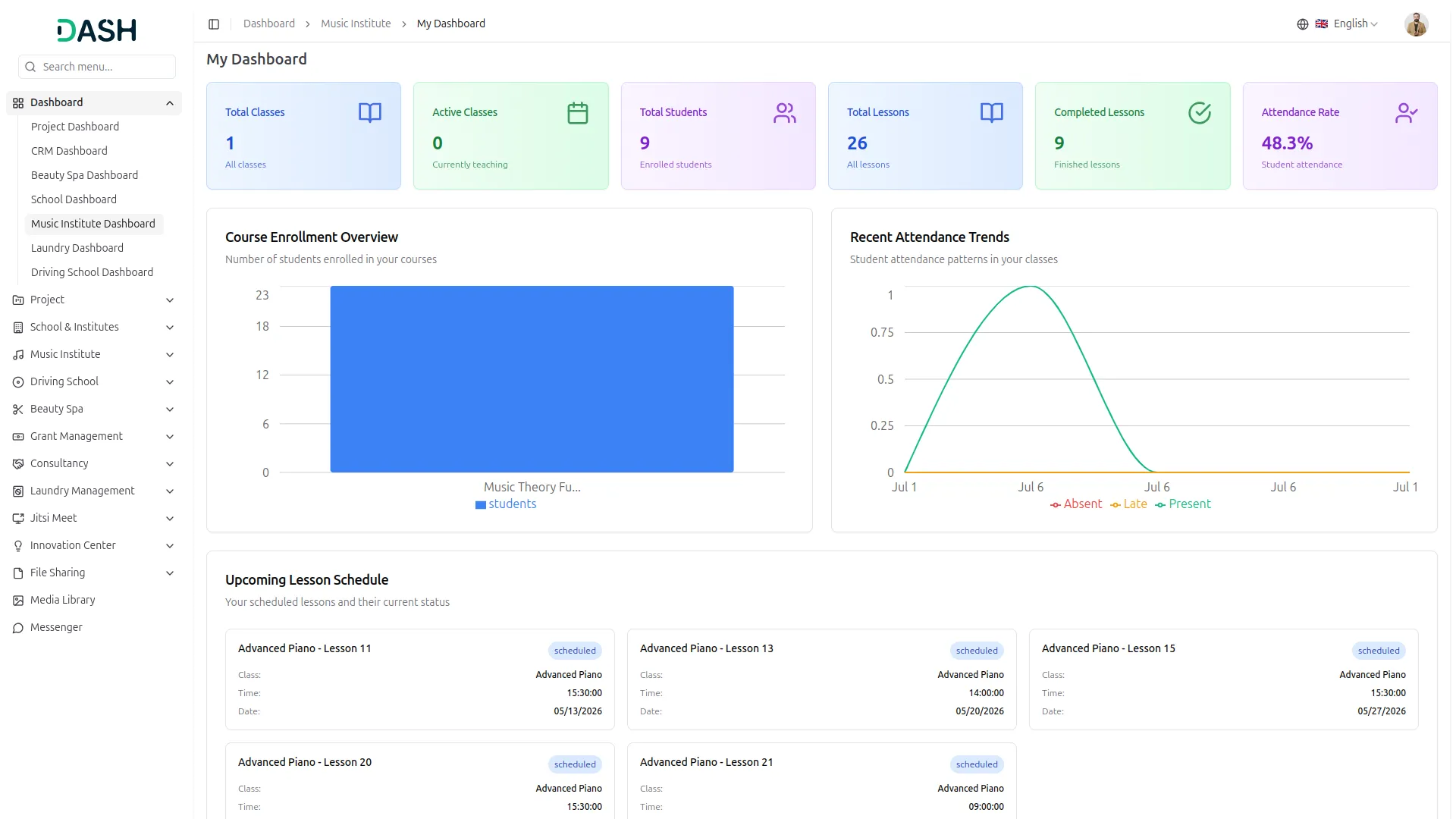Click the Beauty Spa scissors icon
This screenshot has width=1456, height=819.
pyautogui.click(x=18, y=409)
